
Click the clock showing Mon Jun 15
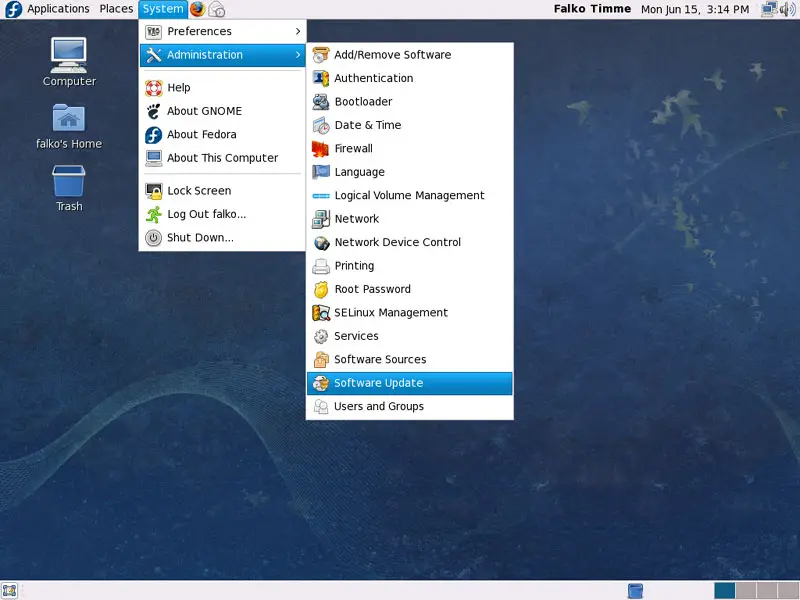tap(695, 9)
